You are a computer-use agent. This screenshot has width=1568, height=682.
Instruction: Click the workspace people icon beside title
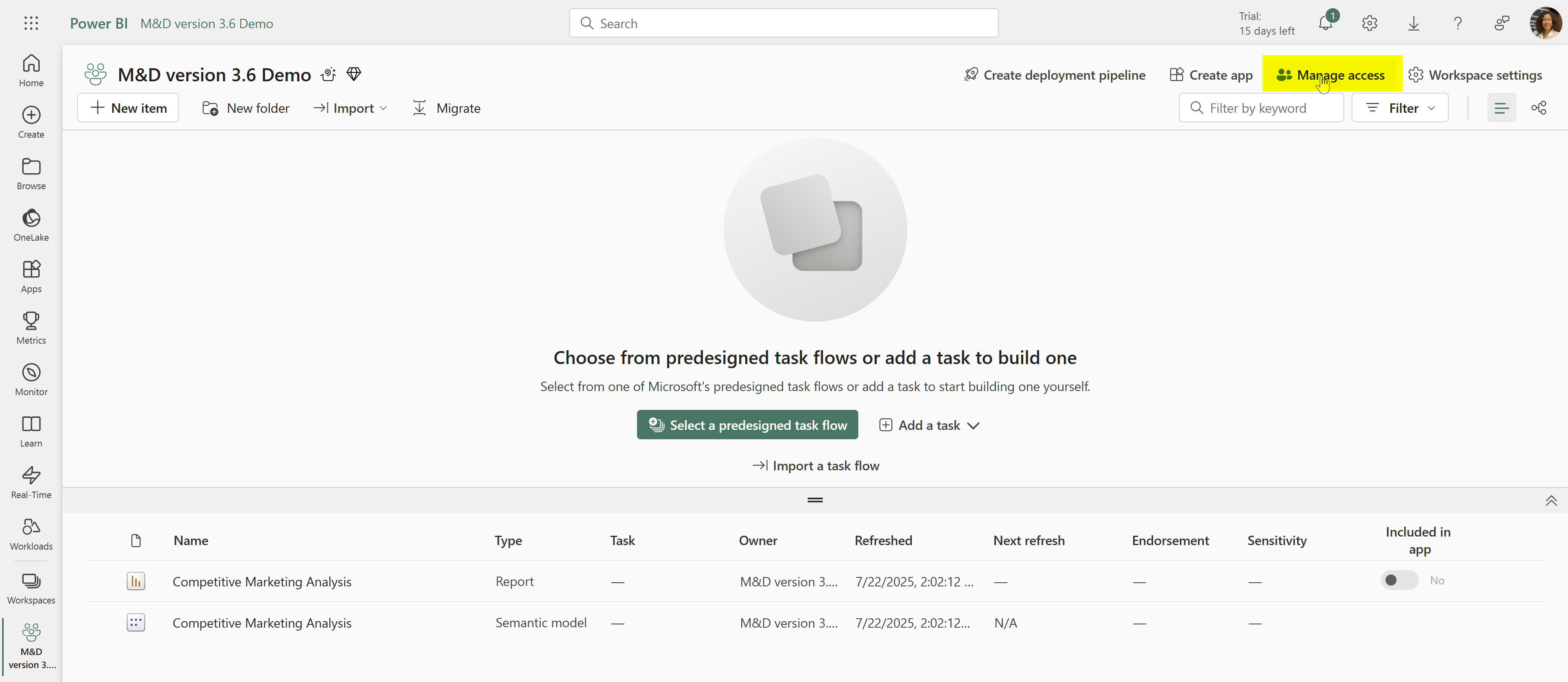(x=96, y=74)
